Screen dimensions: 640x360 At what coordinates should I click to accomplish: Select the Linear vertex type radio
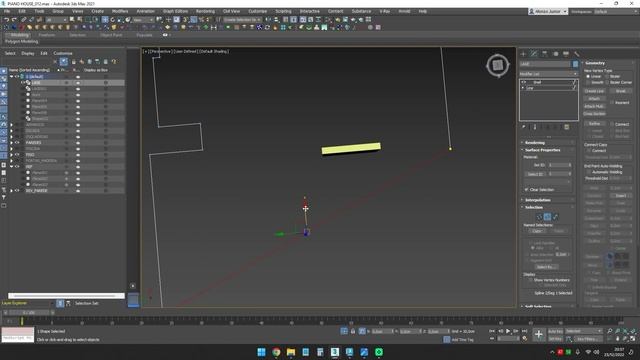pyautogui.click(x=588, y=76)
